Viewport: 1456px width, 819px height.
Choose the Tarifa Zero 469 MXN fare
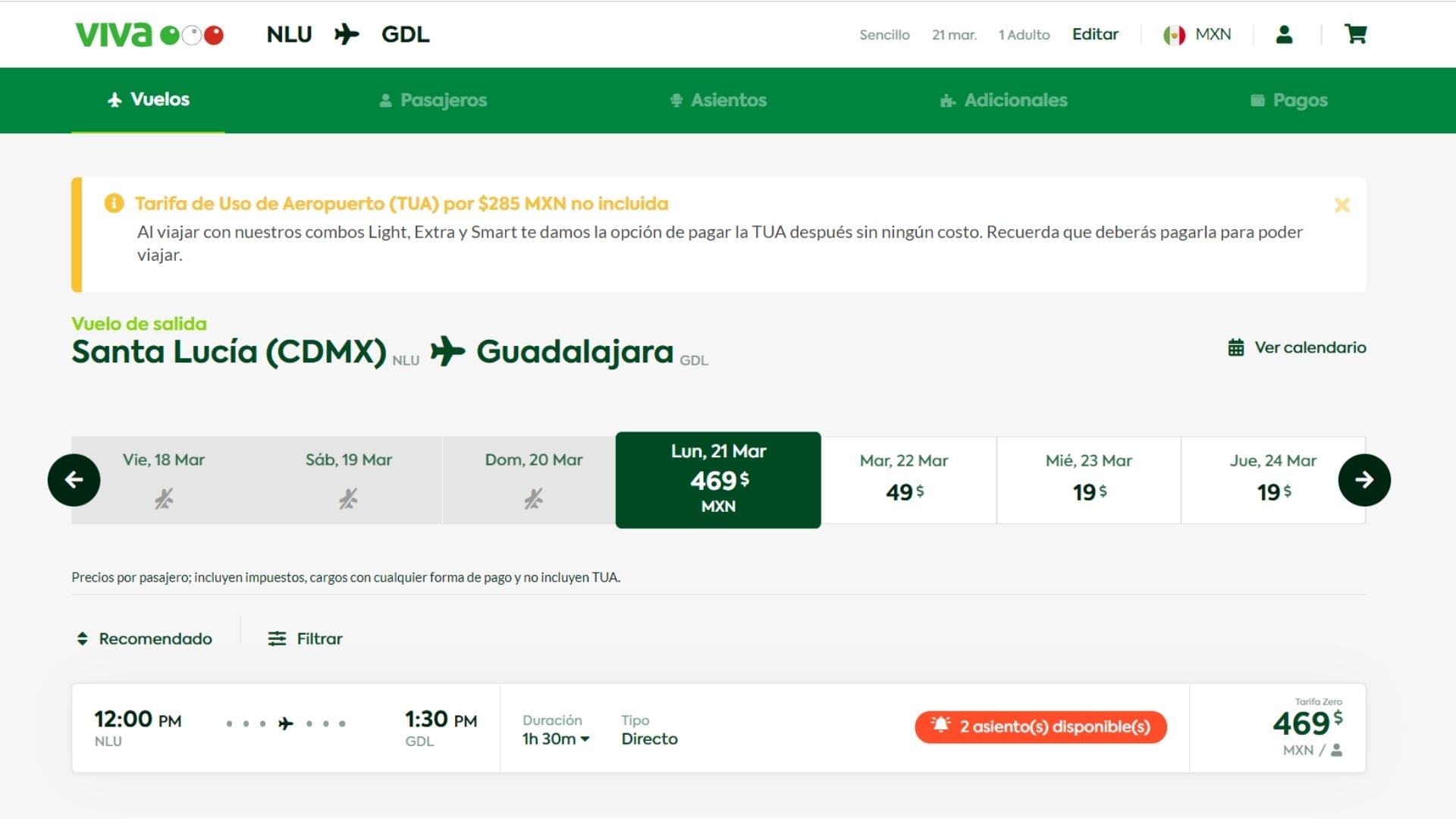[1307, 728]
